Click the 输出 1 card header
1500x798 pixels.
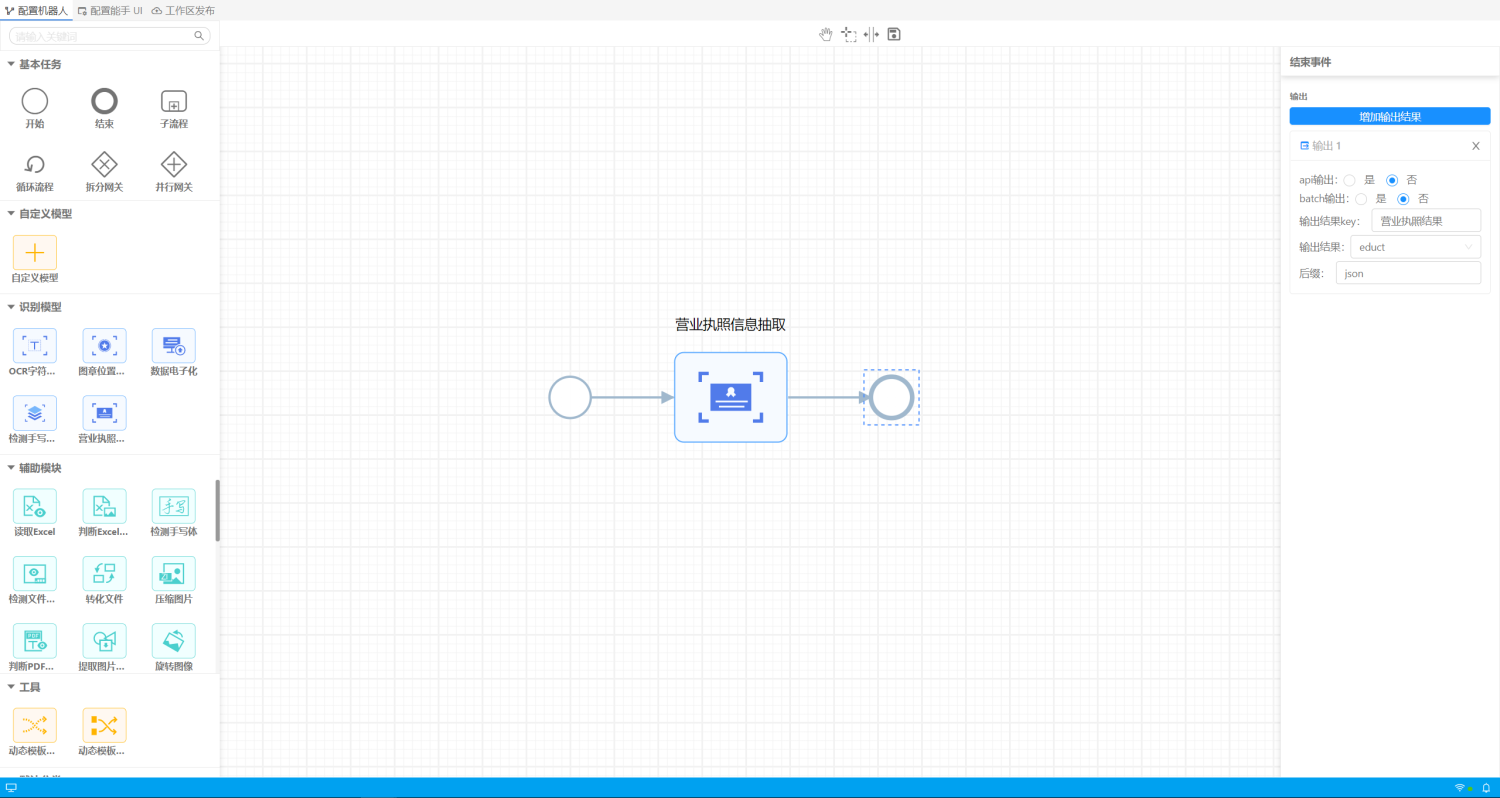point(1390,146)
